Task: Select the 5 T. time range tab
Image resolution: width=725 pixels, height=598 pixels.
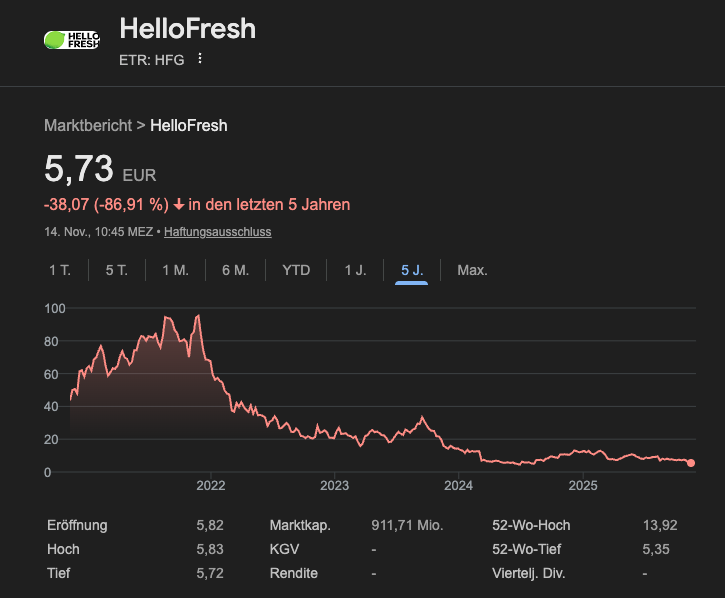Action: tap(117, 270)
